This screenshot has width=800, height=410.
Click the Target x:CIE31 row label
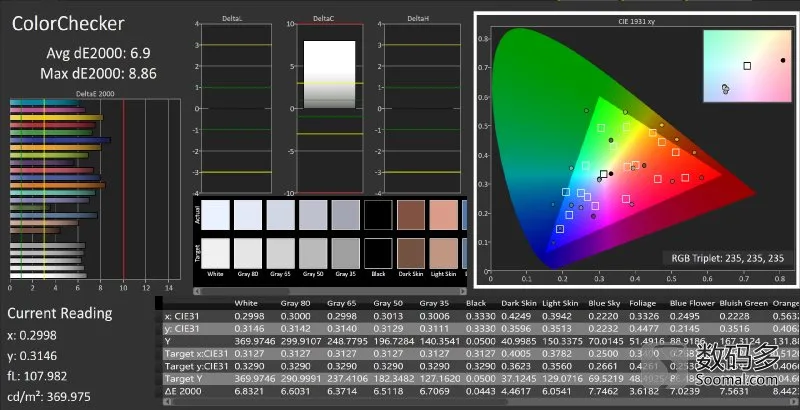[x=196, y=353]
